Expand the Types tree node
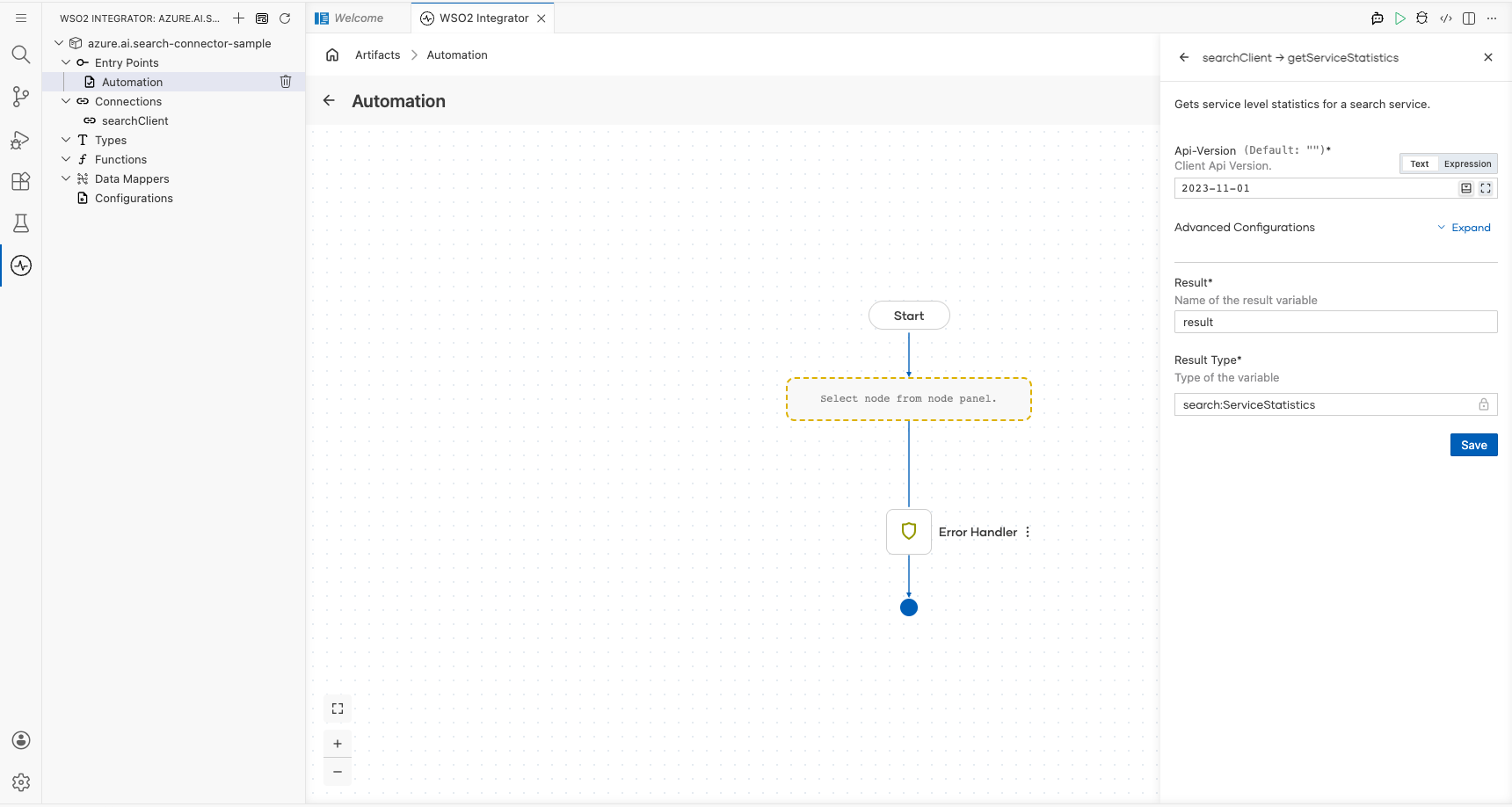This screenshot has height=807, width=1512. [x=66, y=140]
